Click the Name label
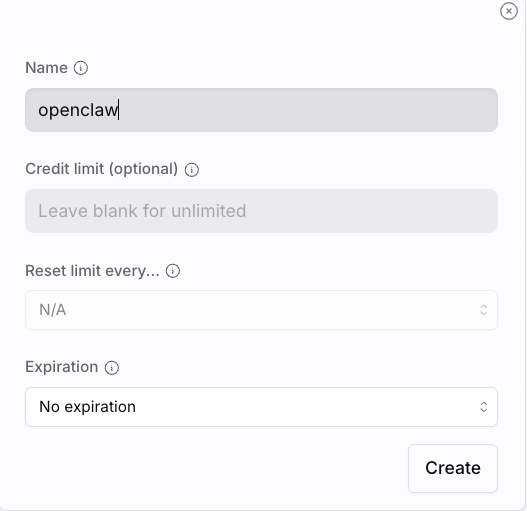The width and height of the screenshot is (527, 511). pyautogui.click(x=46, y=68)
